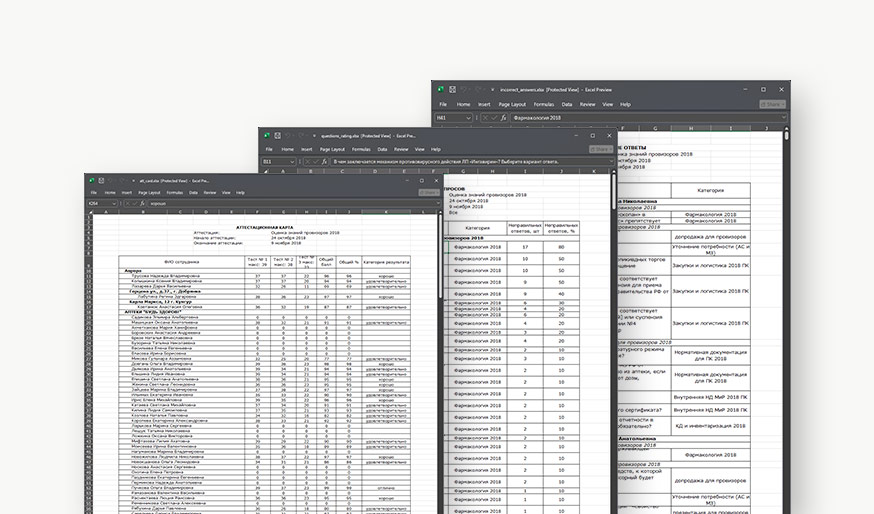Click the Share button in incorrect_answers window
Screen dimensions: 874x514
[x=771, y=104]
